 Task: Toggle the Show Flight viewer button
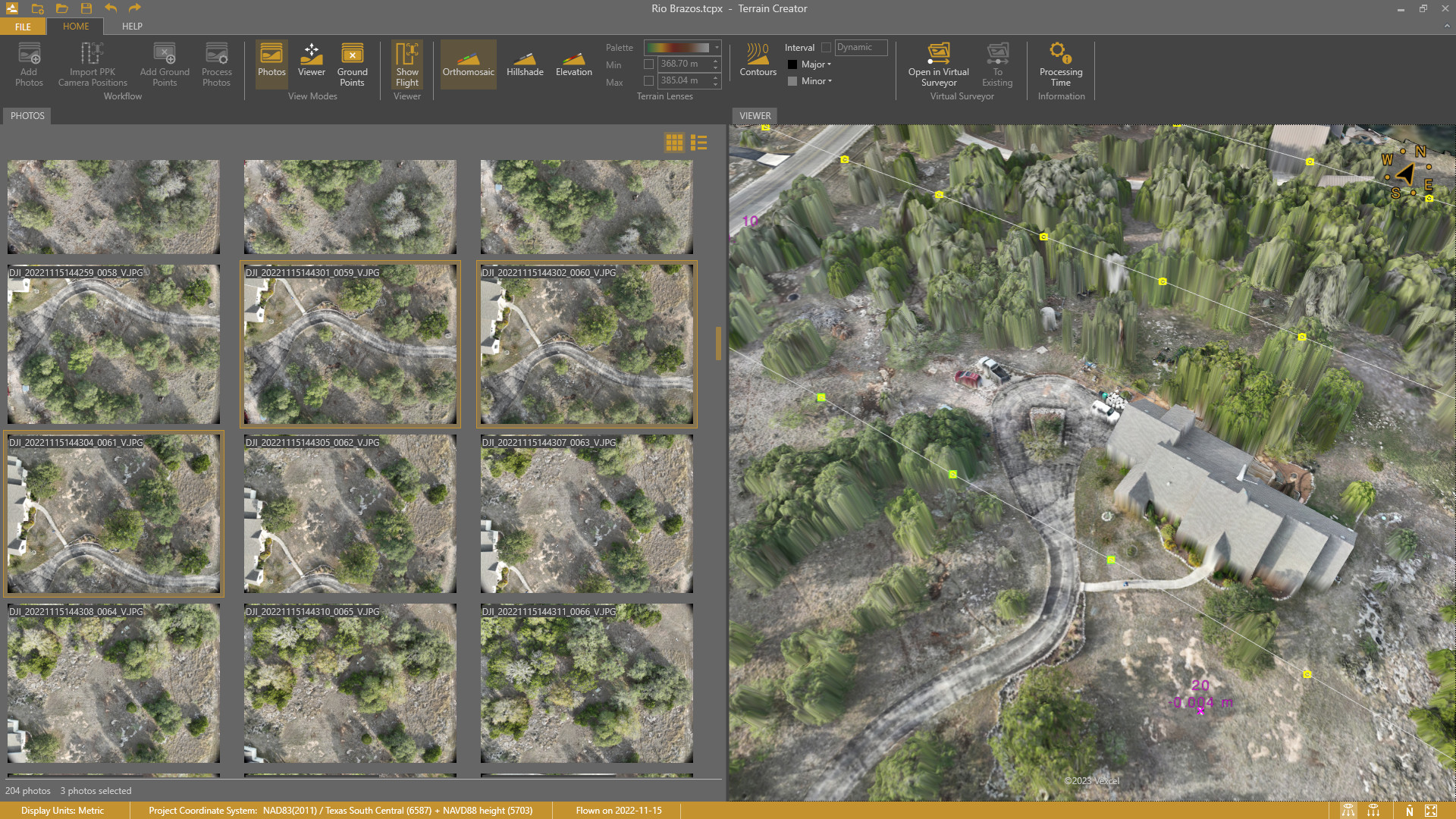click(406, 64)
